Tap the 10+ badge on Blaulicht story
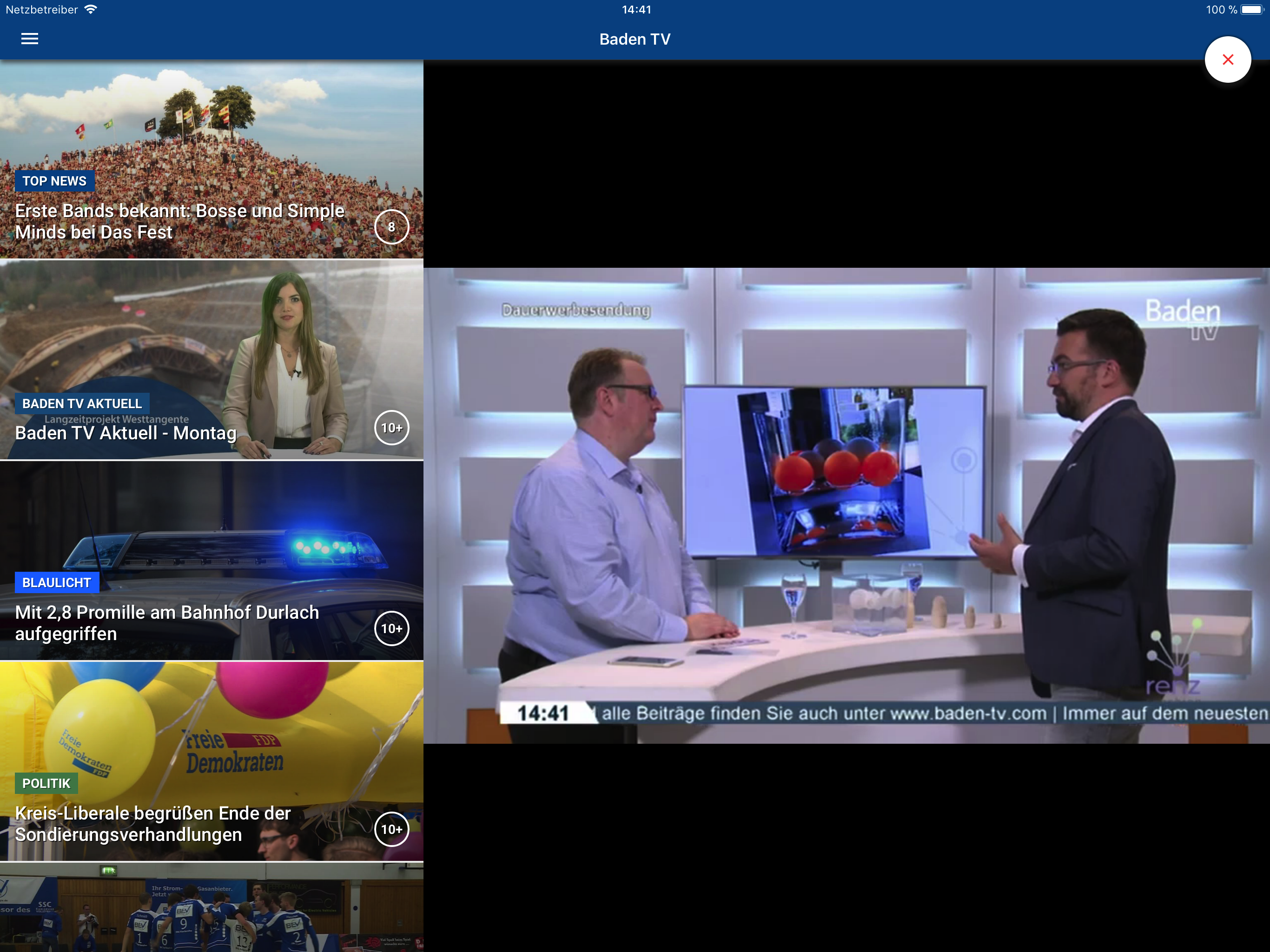1270x952 pixels. (x=391, y=628)
